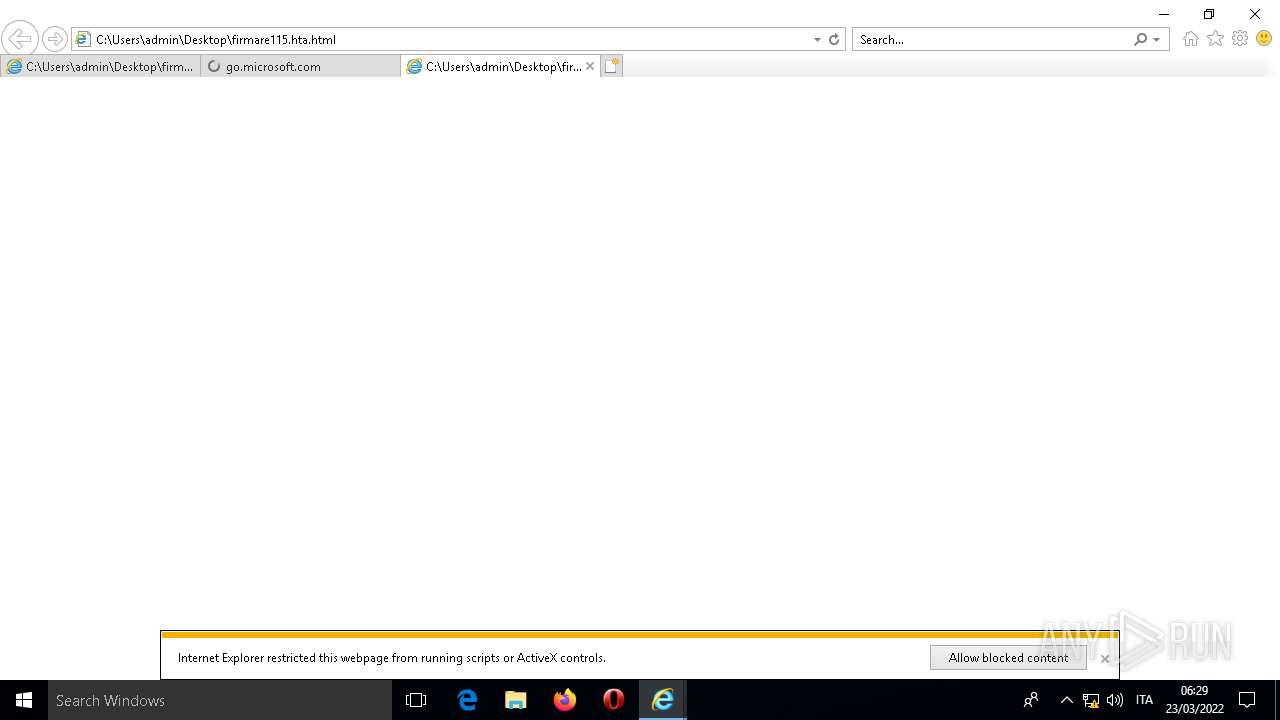The width and height of the screenshot is (1280, 720).
Task: Open the Action Center notifications icon
Action: pos(1247,700)
